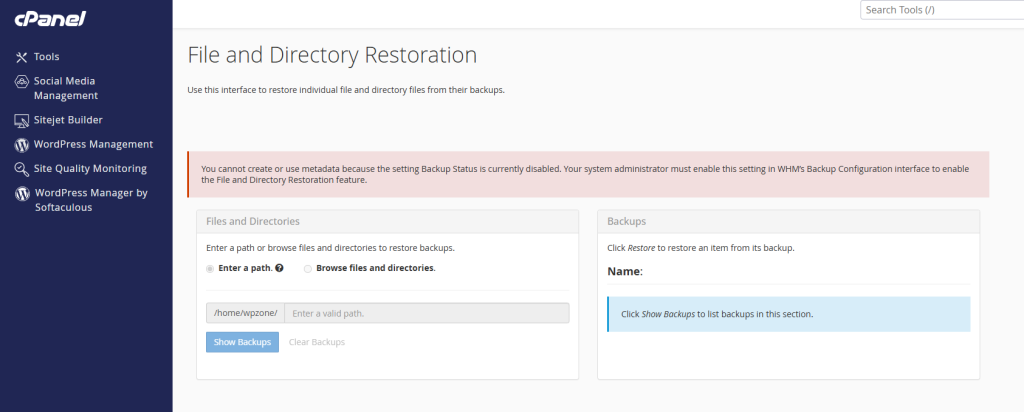This screenshot has height=412, width=1024.
Task: Focus the Search Tools input box
Action: pyautogui.click(x=942, y=10)
